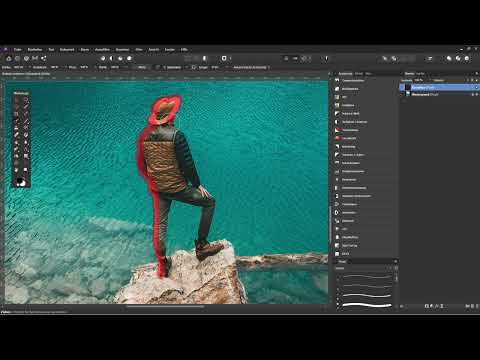Add a Belichtung adjustment
Image resolution: width=480 pixels, height=360 pixels.
click(x=365, y=147)
